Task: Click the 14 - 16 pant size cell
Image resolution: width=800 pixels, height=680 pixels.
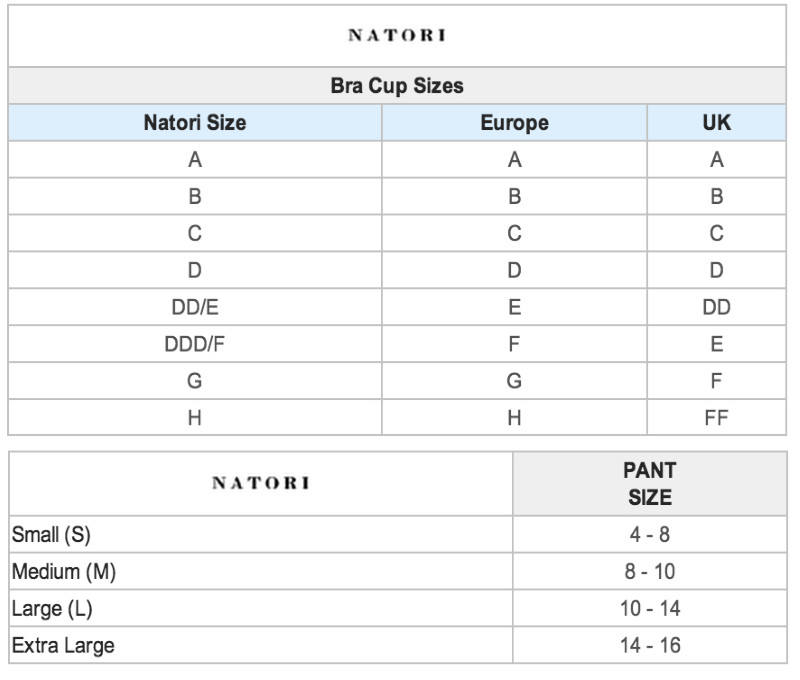Action: (x=649, y=645)
